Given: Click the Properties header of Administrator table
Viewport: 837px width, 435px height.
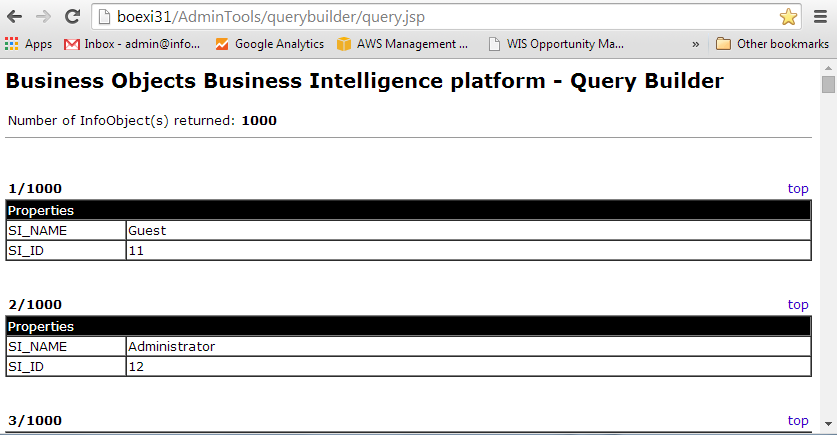Looking at the screenshot, I should pyautogui.click(x=408, y=326).
